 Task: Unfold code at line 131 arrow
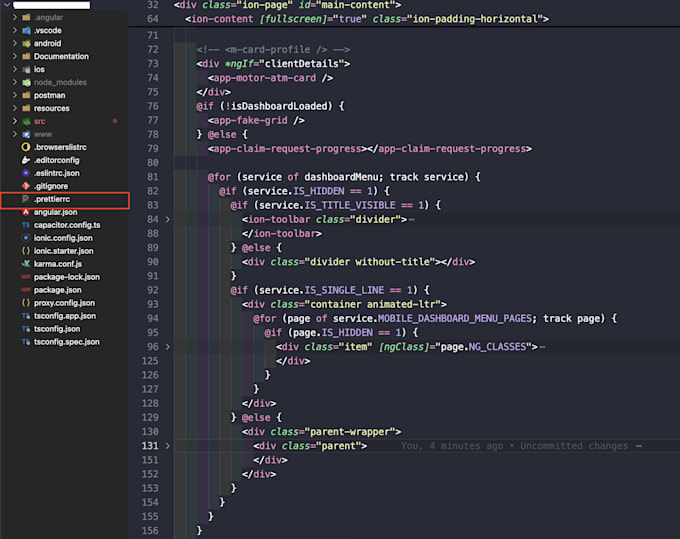167,446
